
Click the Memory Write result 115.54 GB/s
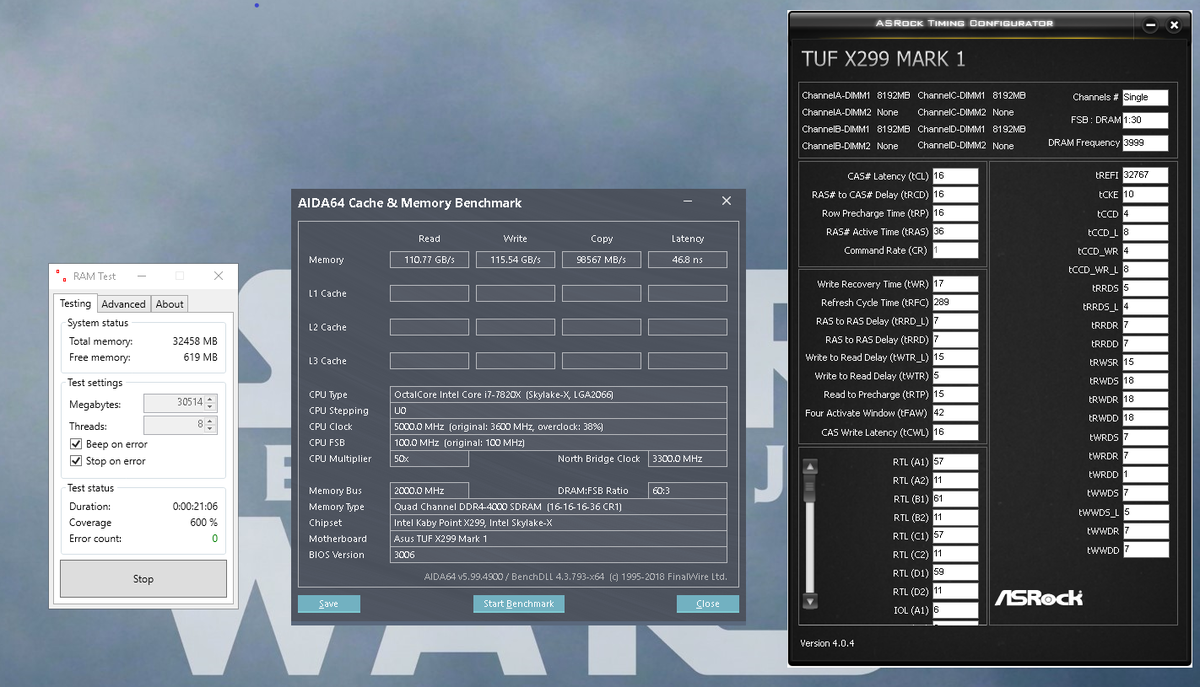point(515,260)
